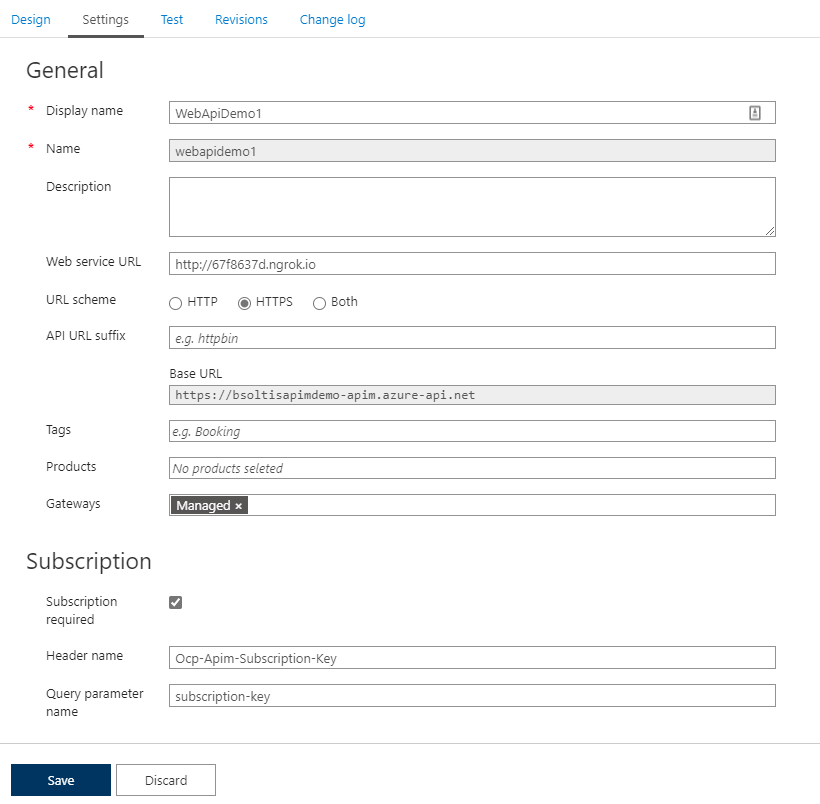The width and height of the screenshot is (820, 804).
Task: Click the Discard button
Action: point(166,780)
